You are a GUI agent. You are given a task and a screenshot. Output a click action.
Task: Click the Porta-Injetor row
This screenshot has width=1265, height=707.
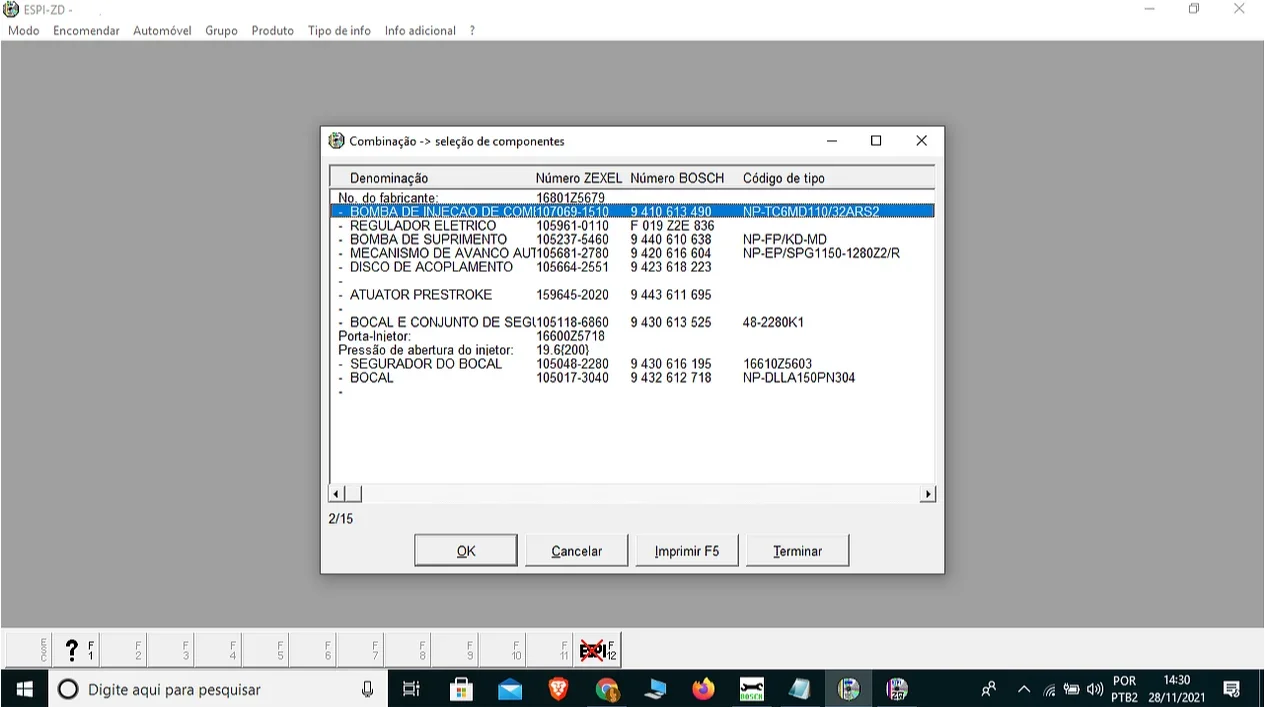(x=632, y=337)
